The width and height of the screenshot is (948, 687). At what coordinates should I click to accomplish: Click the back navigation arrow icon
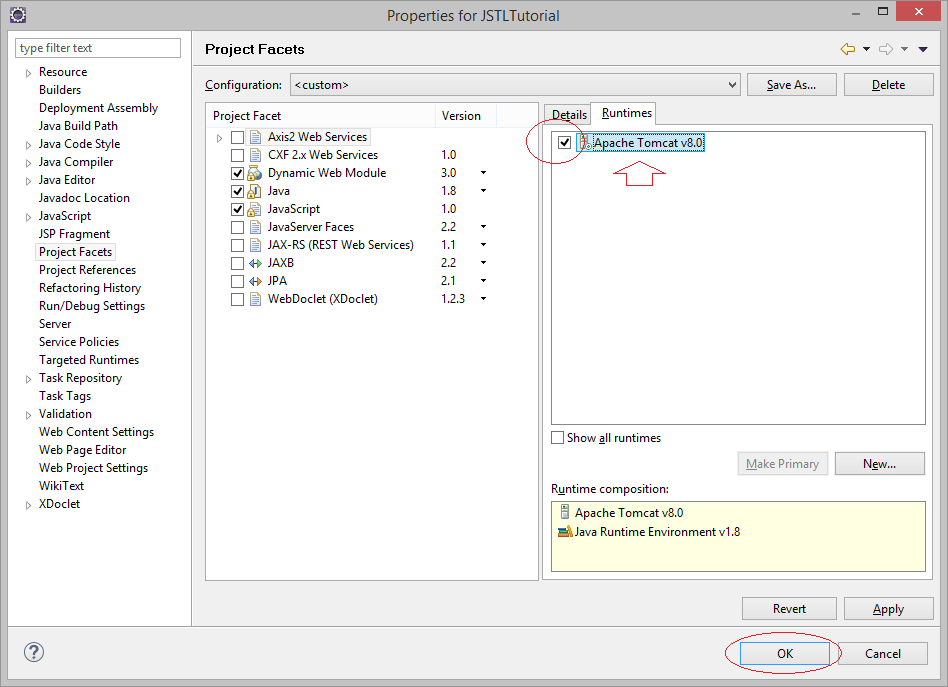pyautogui.click(x=848, y=49)
